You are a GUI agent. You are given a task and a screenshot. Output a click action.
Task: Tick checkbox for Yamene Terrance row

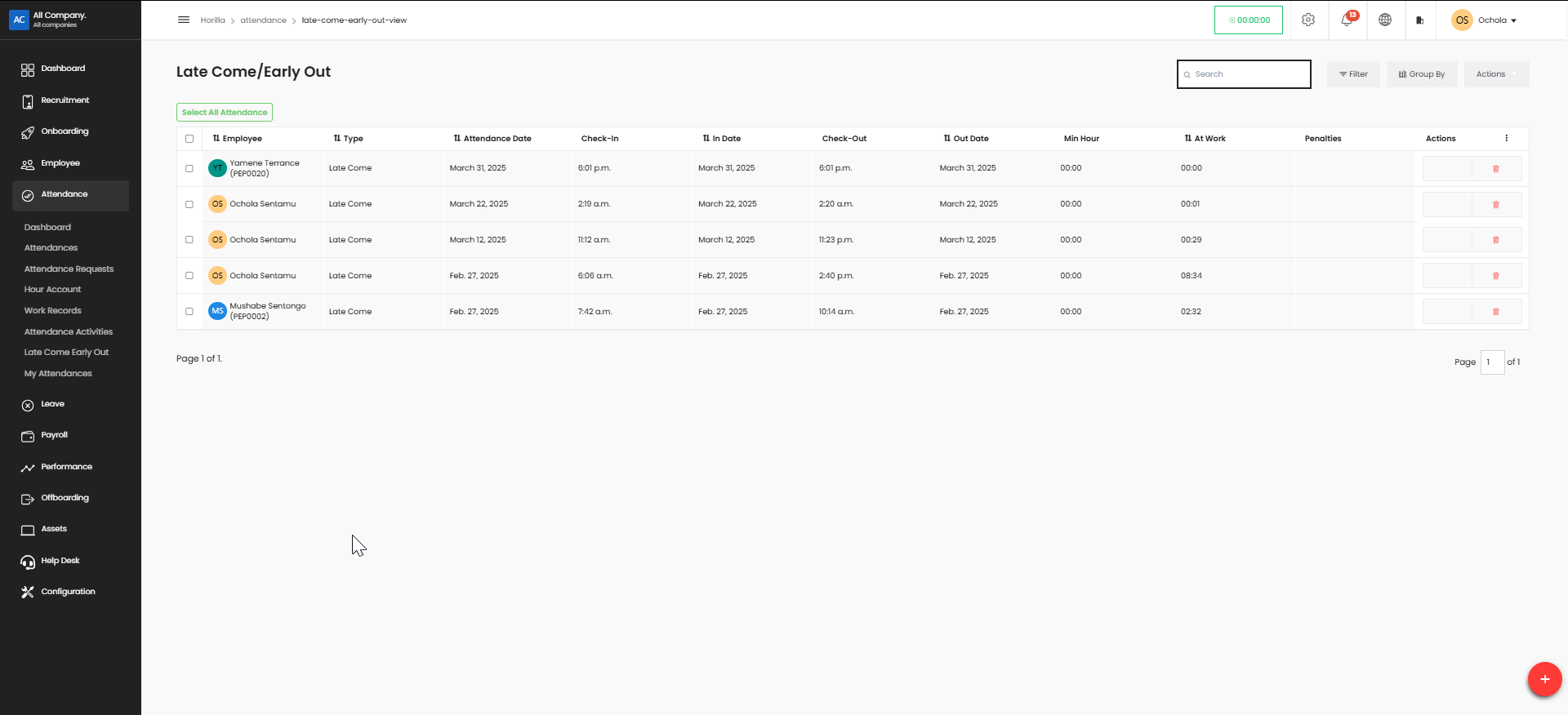coord(189,169)
